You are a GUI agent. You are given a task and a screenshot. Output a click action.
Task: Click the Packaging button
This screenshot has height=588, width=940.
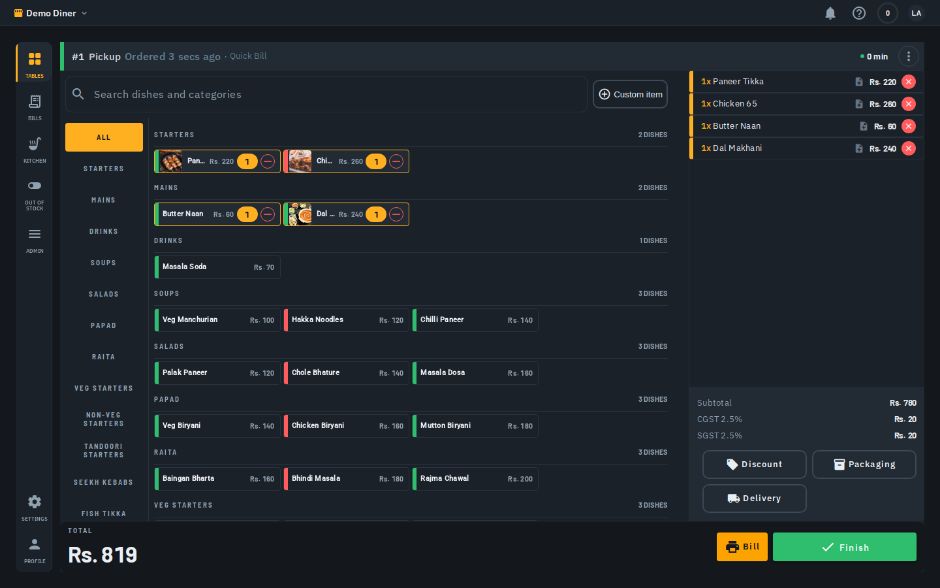[864, 464]
